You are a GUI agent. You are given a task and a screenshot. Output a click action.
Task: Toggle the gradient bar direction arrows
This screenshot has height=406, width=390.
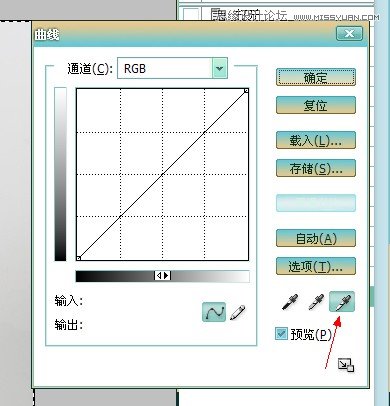[163, 276]
